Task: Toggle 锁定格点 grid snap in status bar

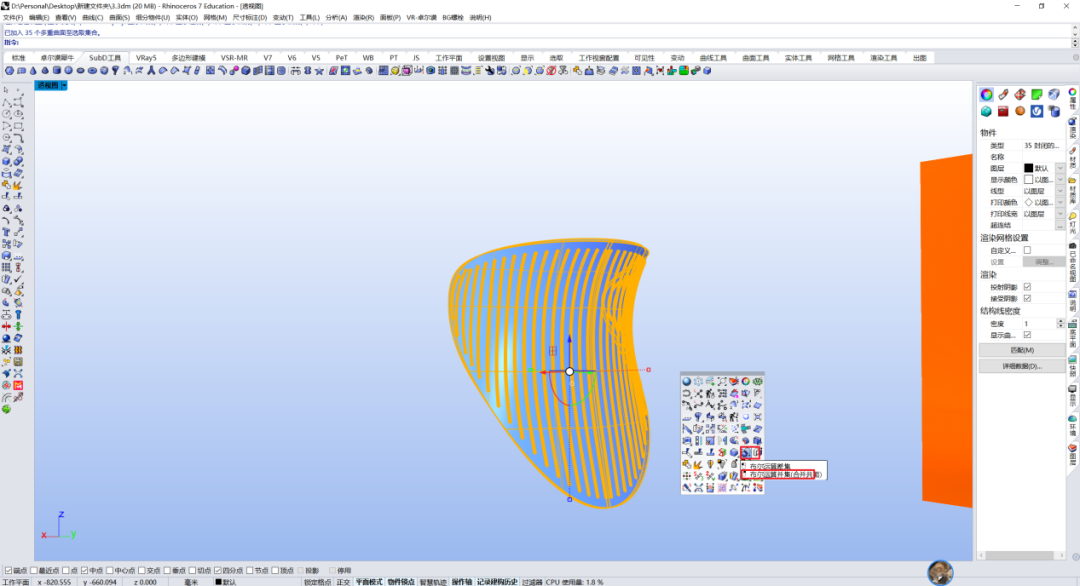Action: pyautogui.click(x=318, y=582)
